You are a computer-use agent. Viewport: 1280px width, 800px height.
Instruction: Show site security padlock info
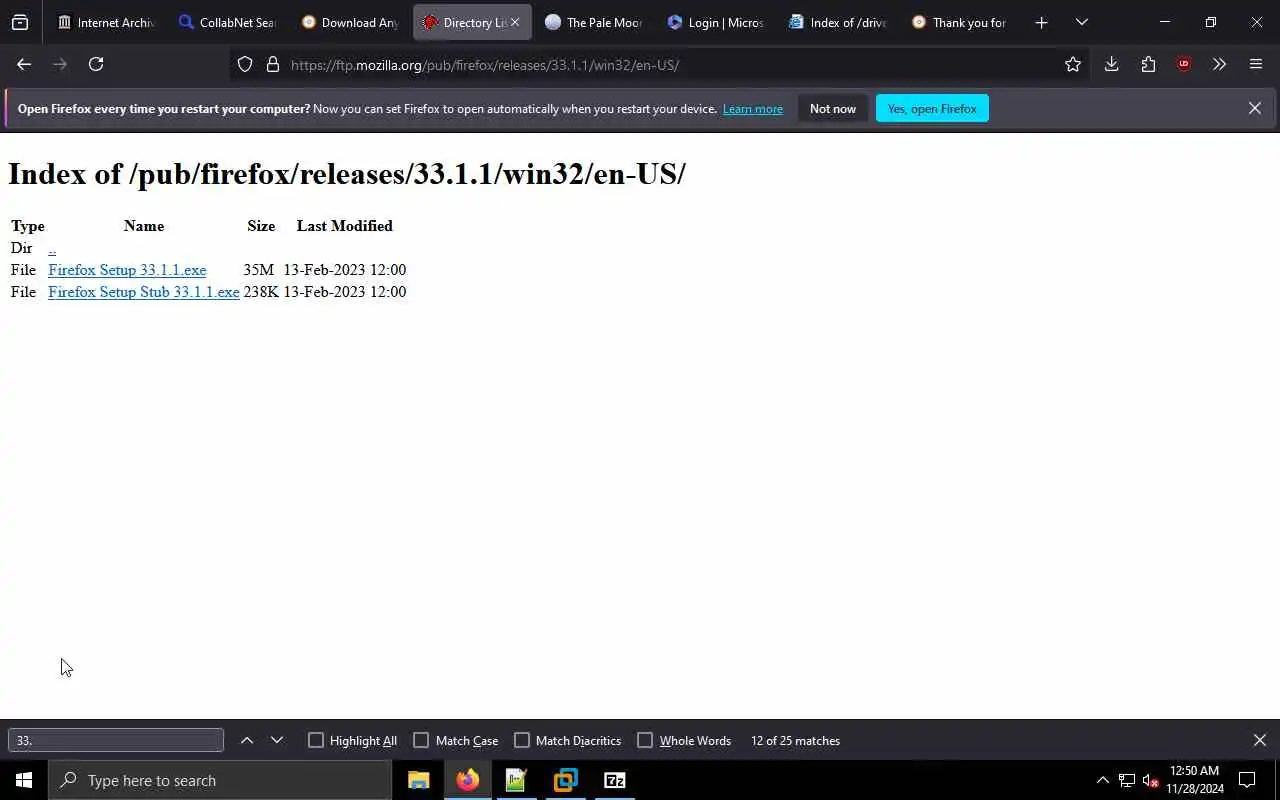point(273,65)
